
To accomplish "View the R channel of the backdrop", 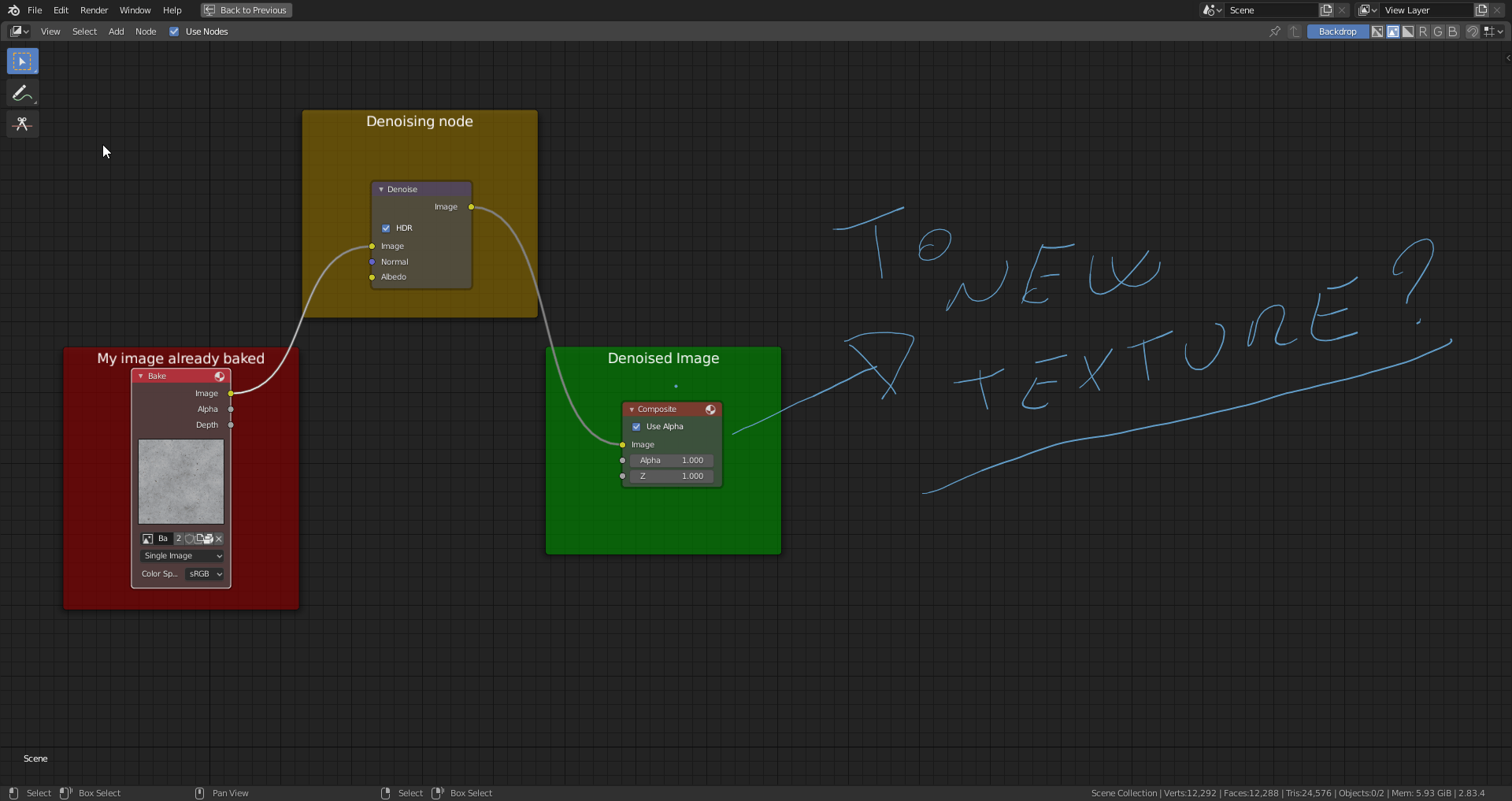I will pyautogui.click(x=1424, y=32).
